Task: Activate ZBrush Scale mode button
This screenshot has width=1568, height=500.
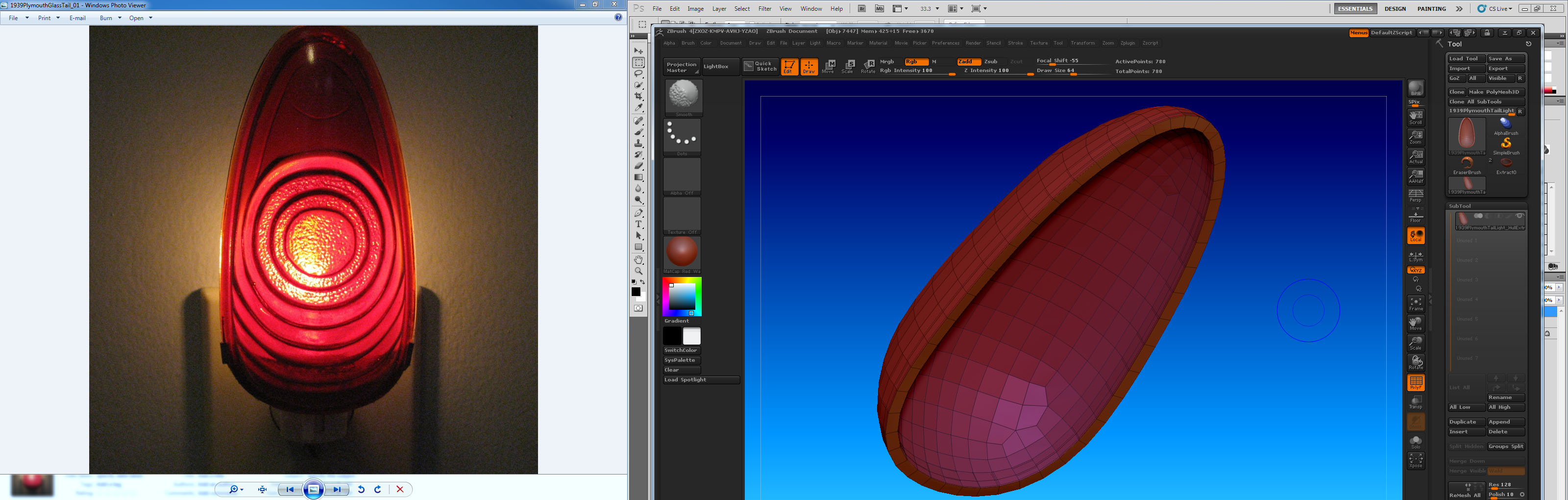Action: coord(848,66)
